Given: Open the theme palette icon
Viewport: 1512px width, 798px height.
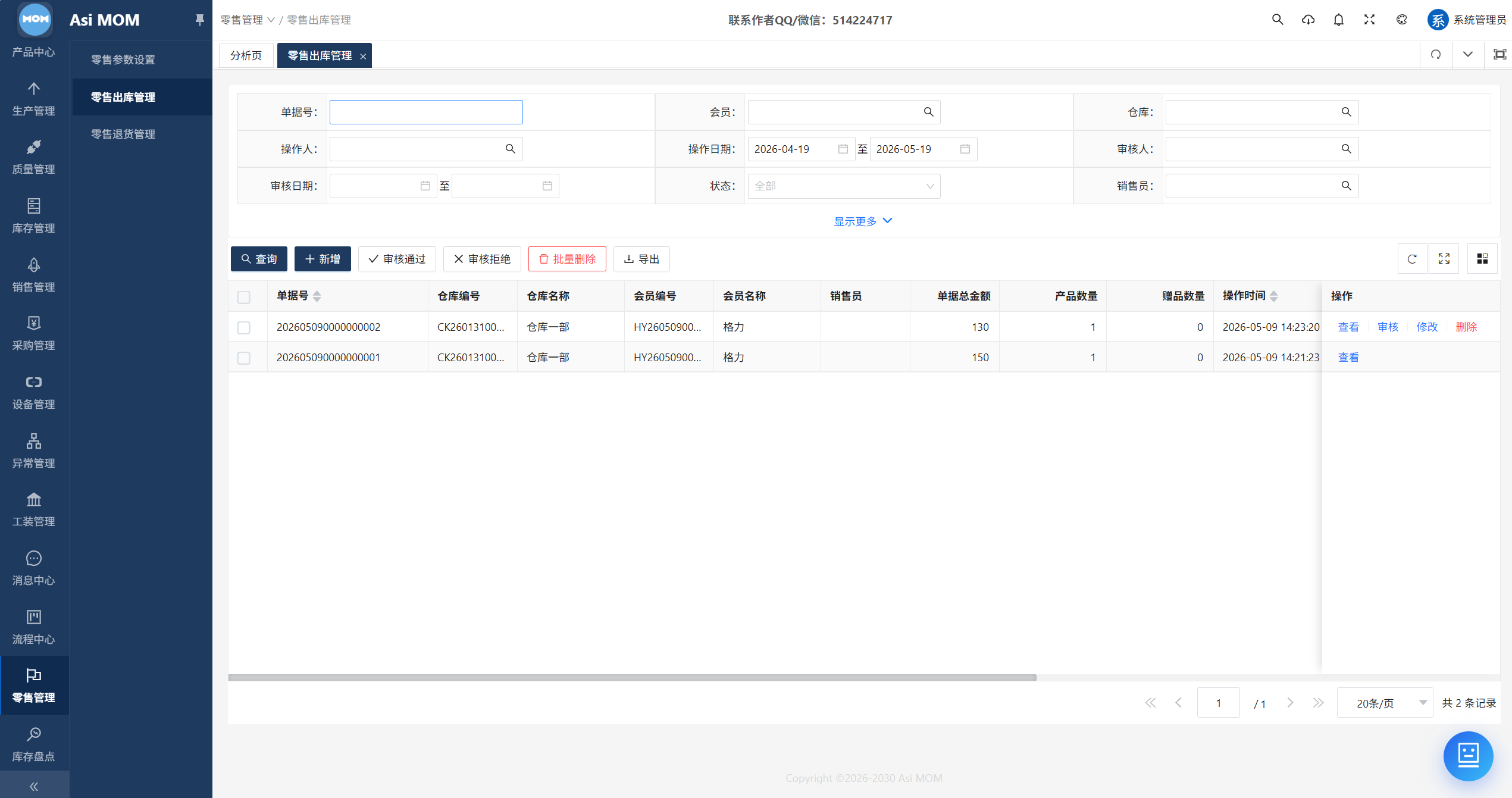Looking at the screenshot, I should pyautogui.click(x=1401, y=20).
